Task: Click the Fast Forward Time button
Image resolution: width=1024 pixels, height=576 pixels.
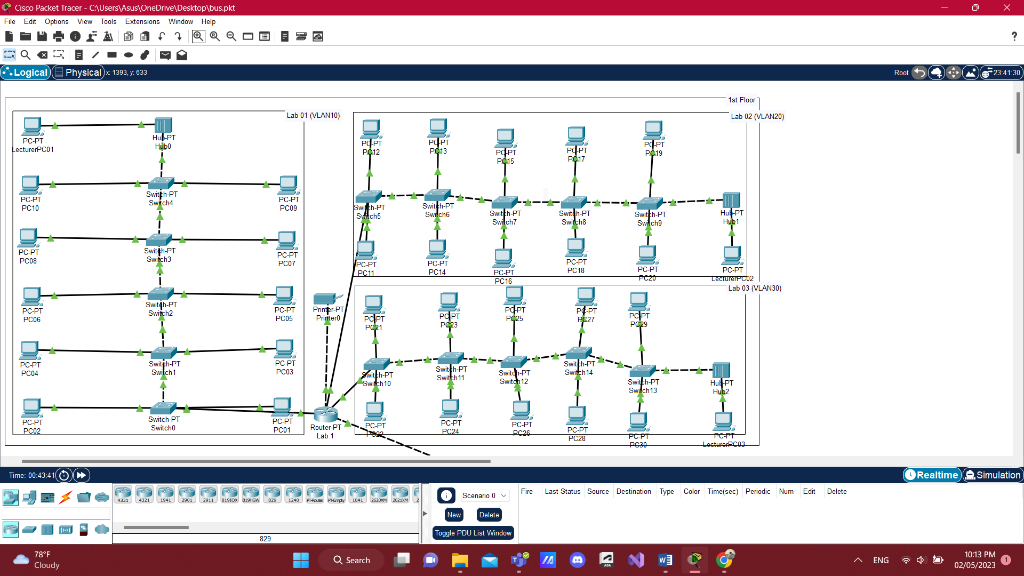Action: point(81,475)
